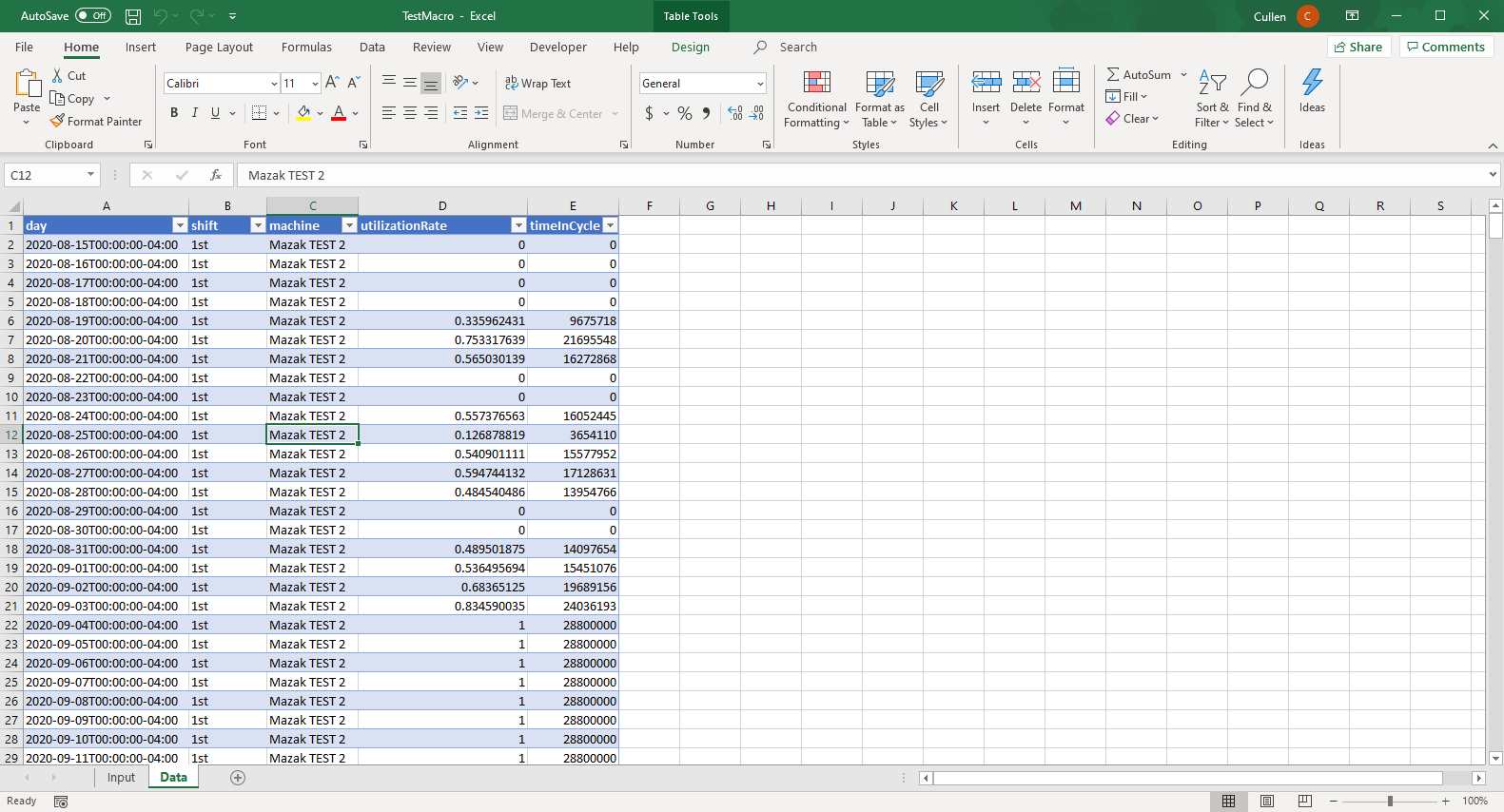Click the percent style icon
1504x812 pixels.
[x=685, y=113]
